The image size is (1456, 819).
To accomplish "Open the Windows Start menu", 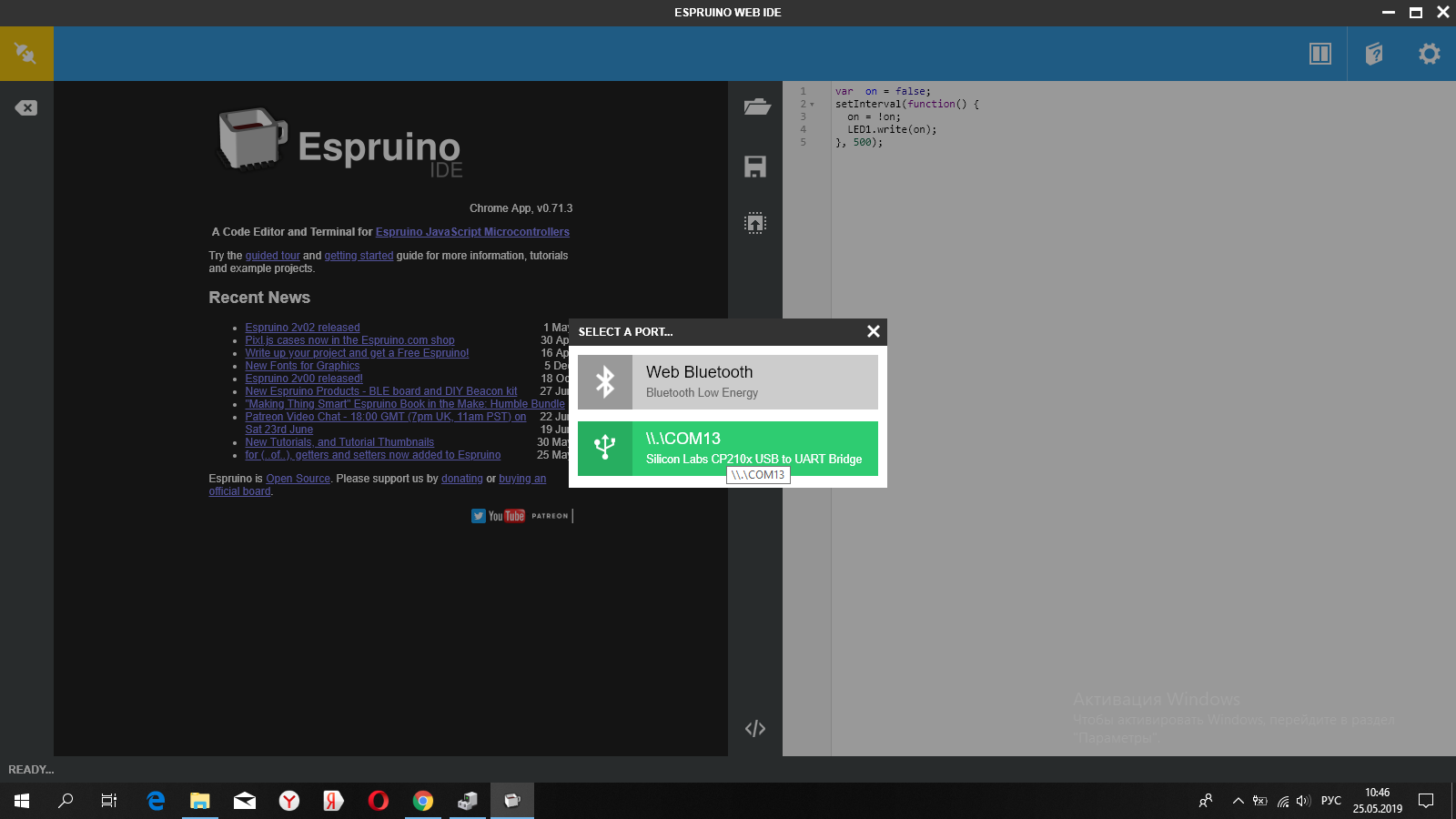I will tap(22, 801).
